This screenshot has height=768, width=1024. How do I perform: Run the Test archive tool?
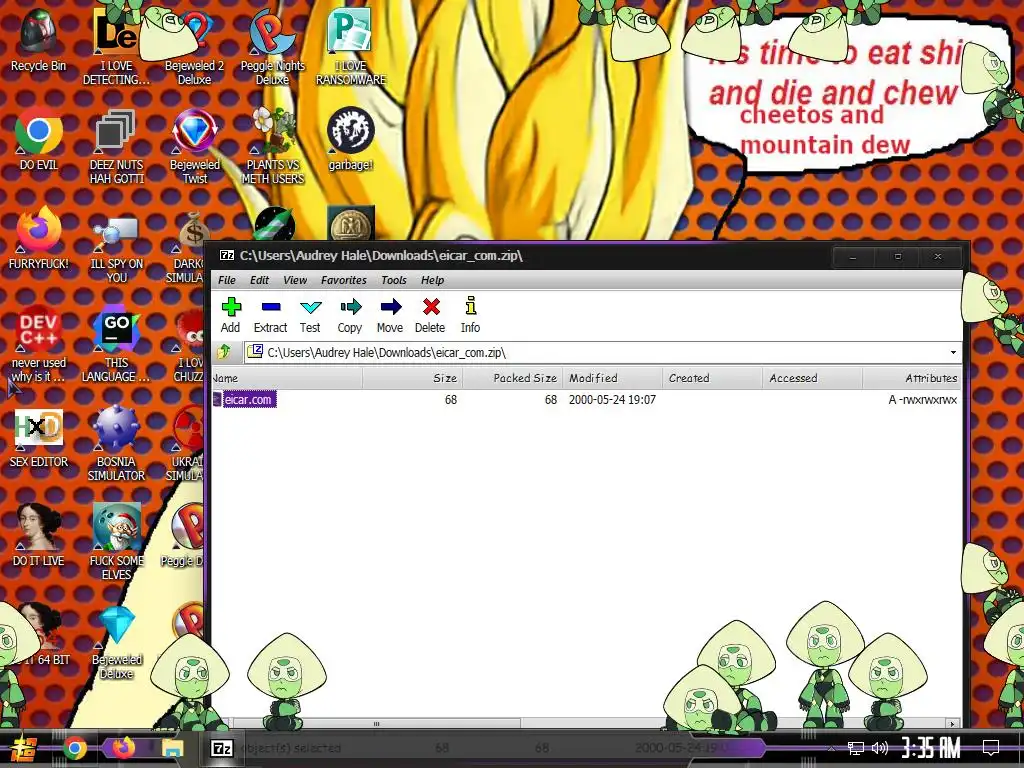point(310,315)
